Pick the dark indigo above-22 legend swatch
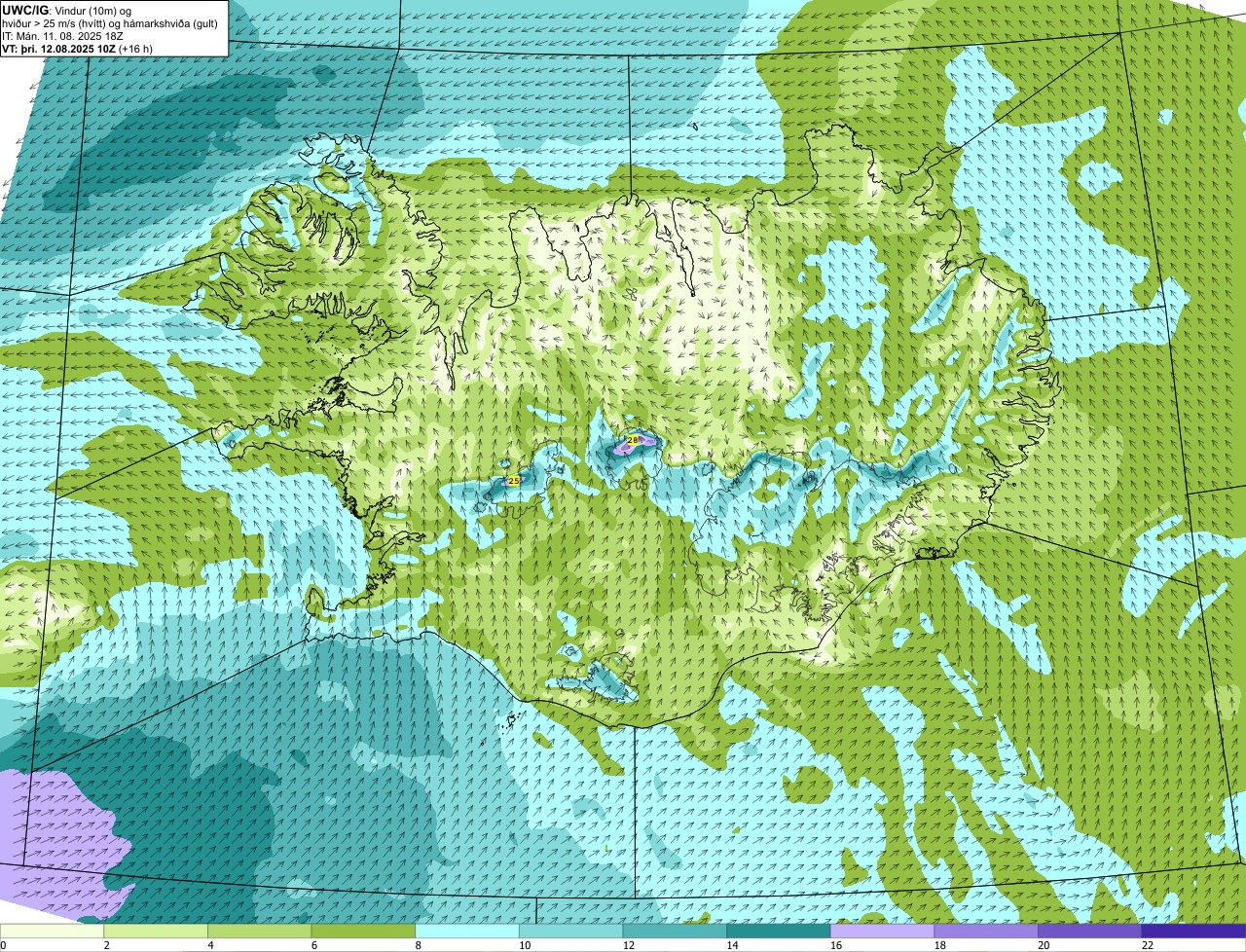1246x952 pixels. [x=1193, y=932]
